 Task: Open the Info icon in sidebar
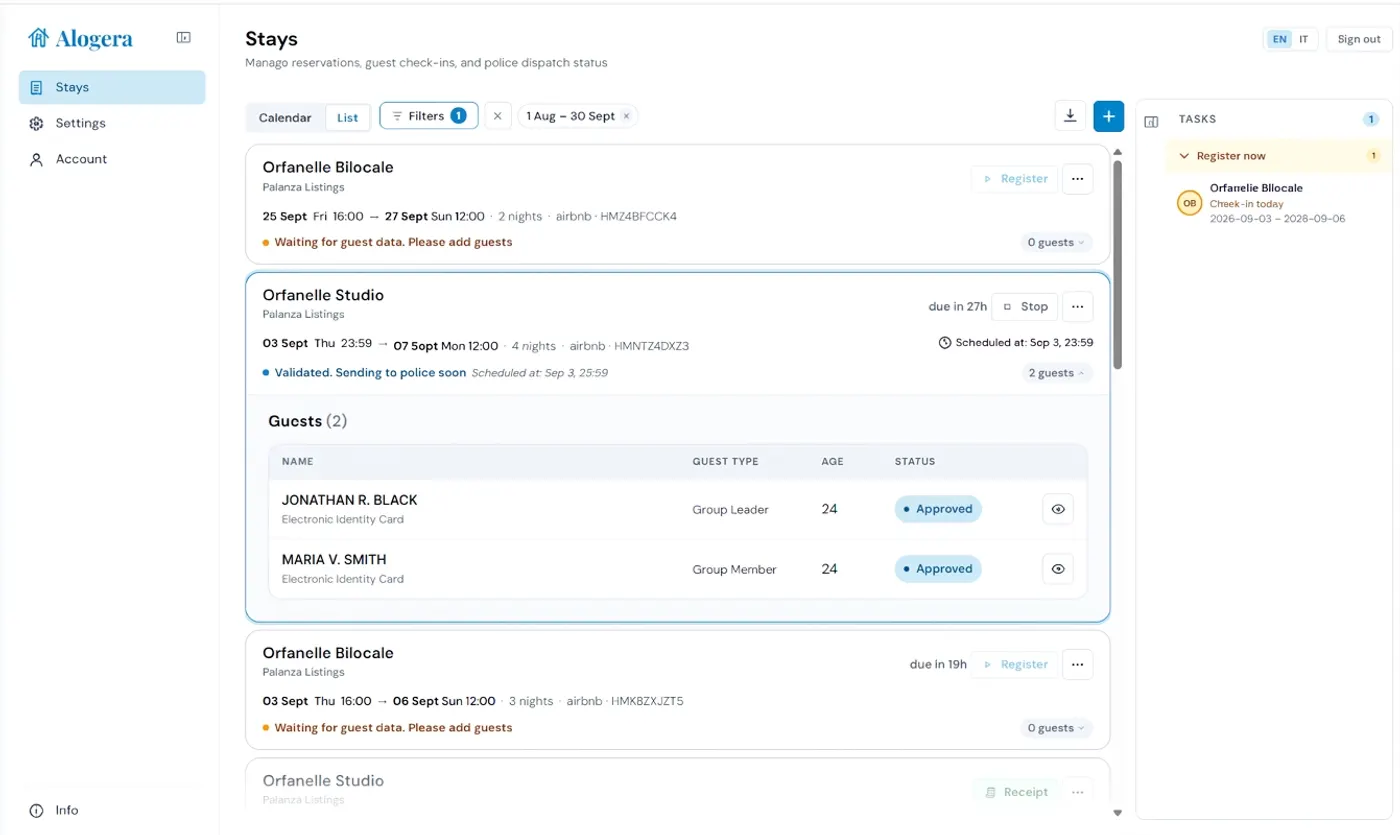(37, 810)
